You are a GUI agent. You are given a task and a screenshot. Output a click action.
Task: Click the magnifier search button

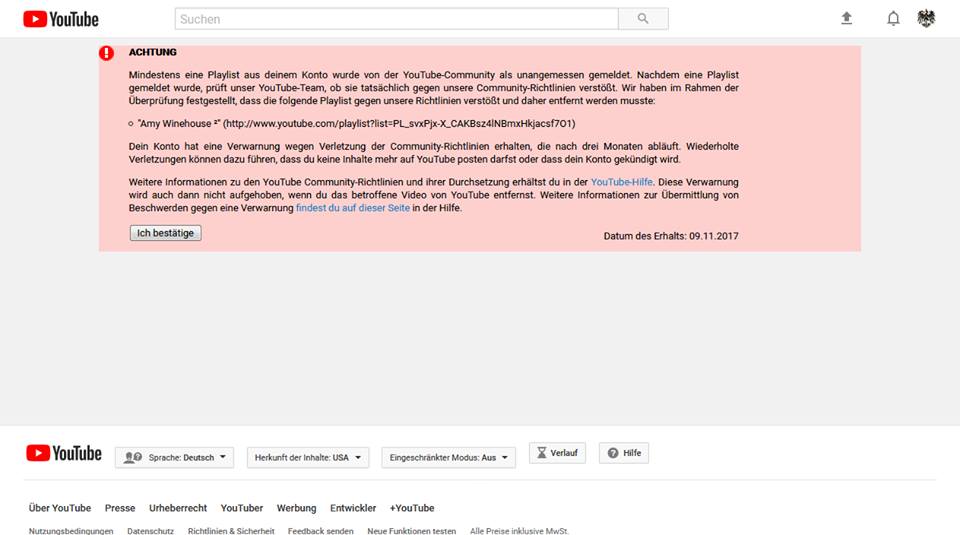[643, 19]
